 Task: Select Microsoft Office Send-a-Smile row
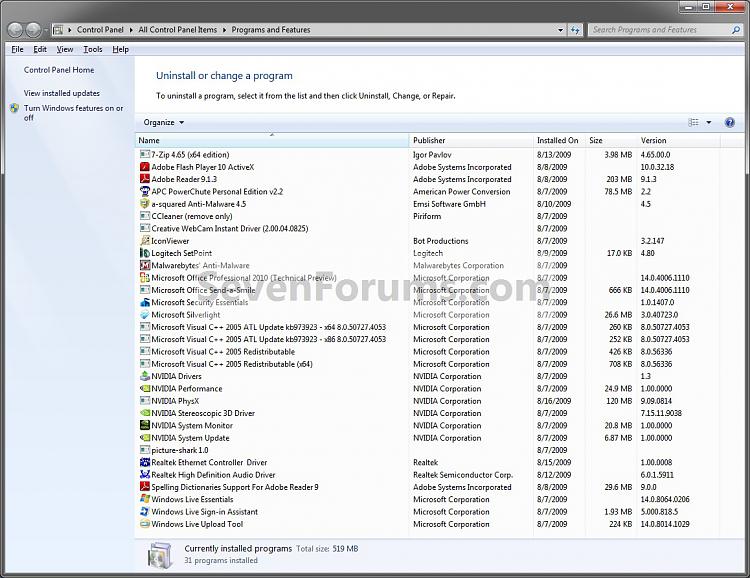(429, 290)
